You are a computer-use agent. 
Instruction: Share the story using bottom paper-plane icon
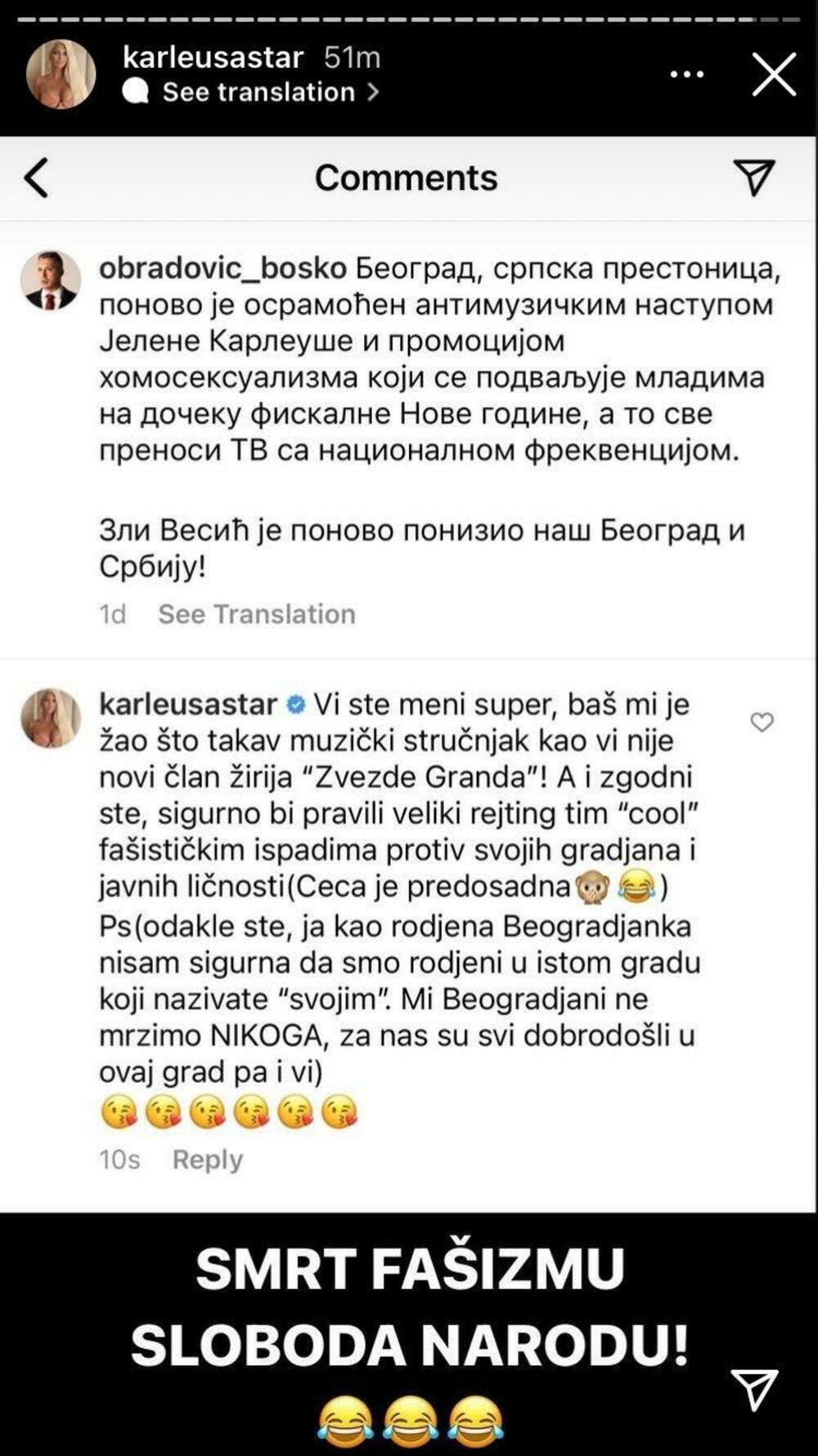pyautogui.click(x=754, y=1388)
